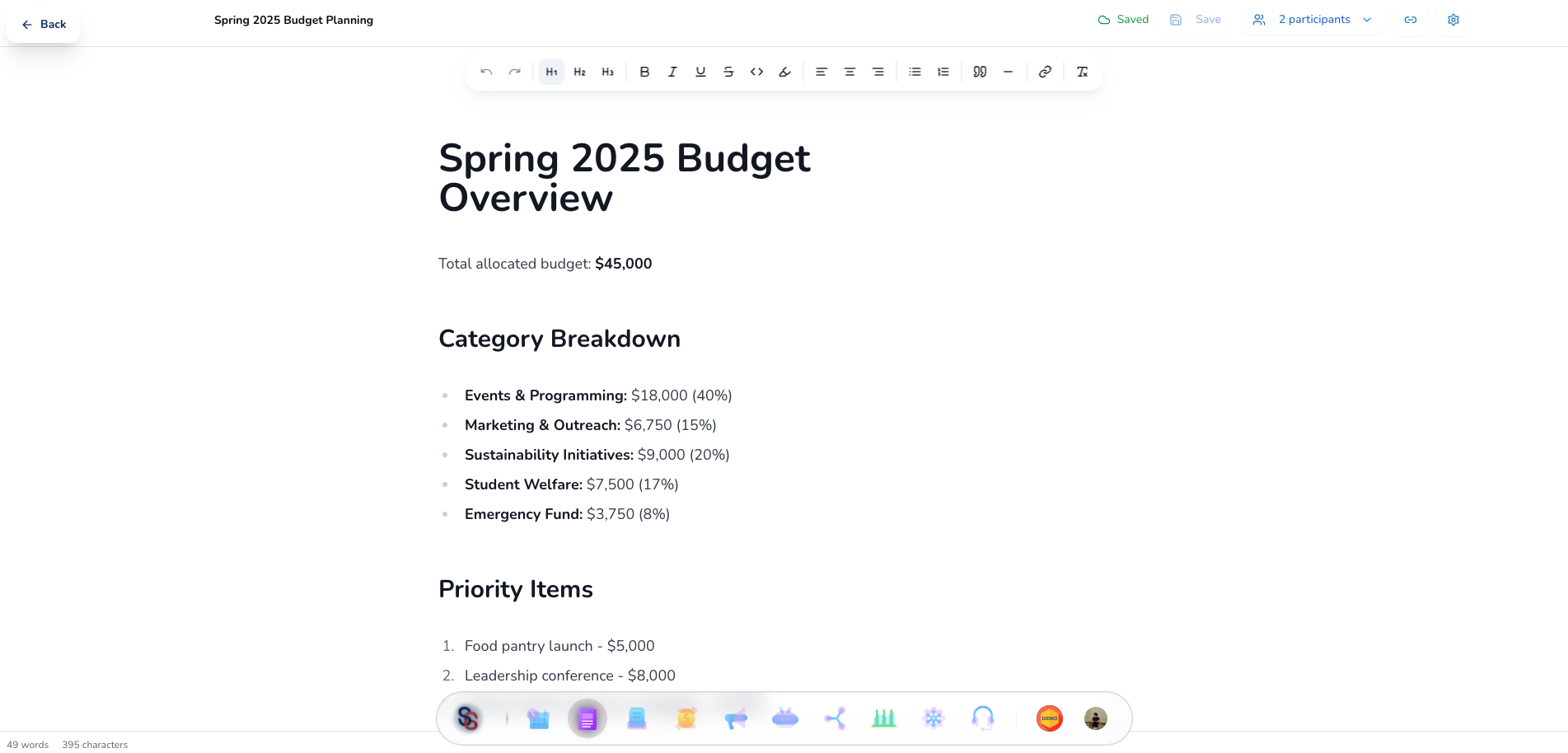
Task: Add a hyperlink with the toolbar link icon
Action: coord(1045,72)
